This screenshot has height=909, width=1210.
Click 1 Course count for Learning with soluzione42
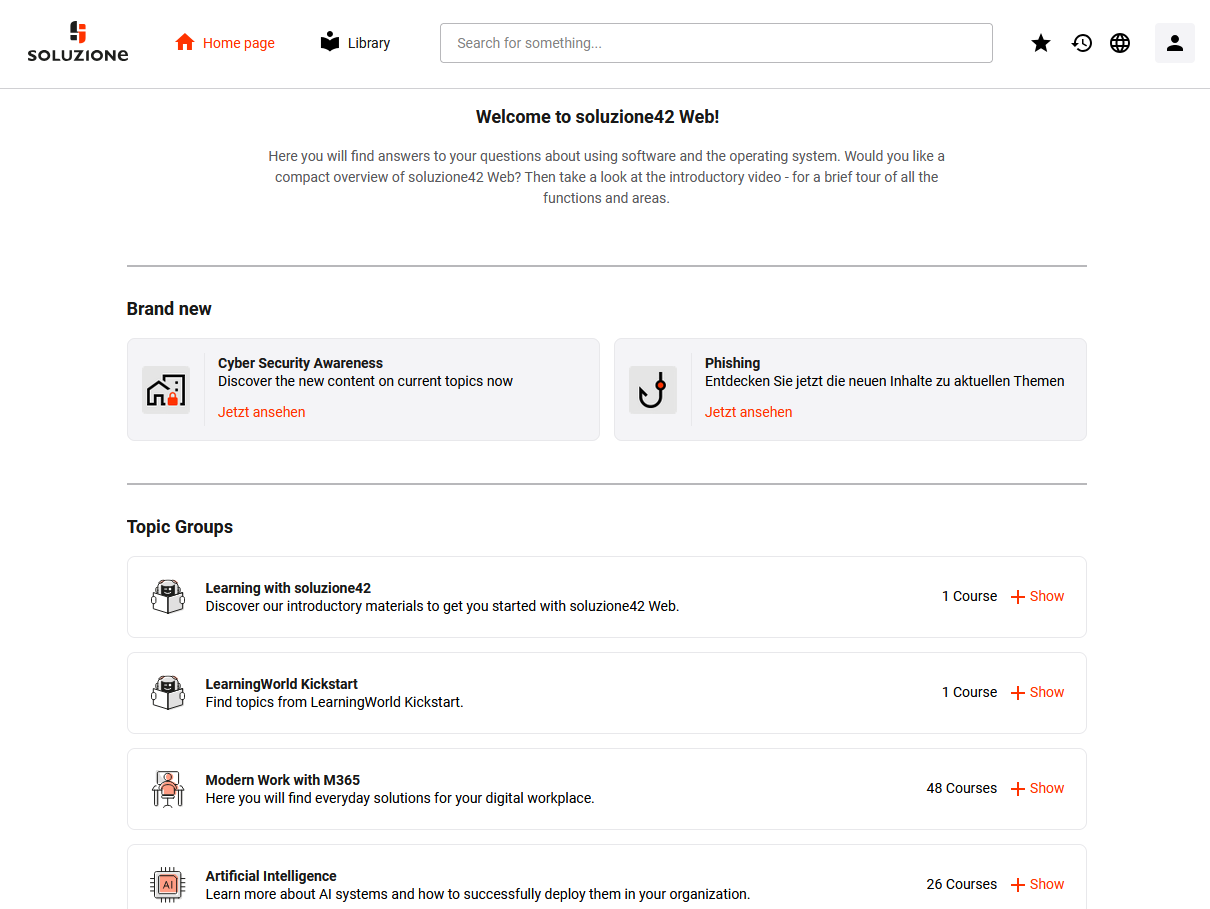pos(970,596)
